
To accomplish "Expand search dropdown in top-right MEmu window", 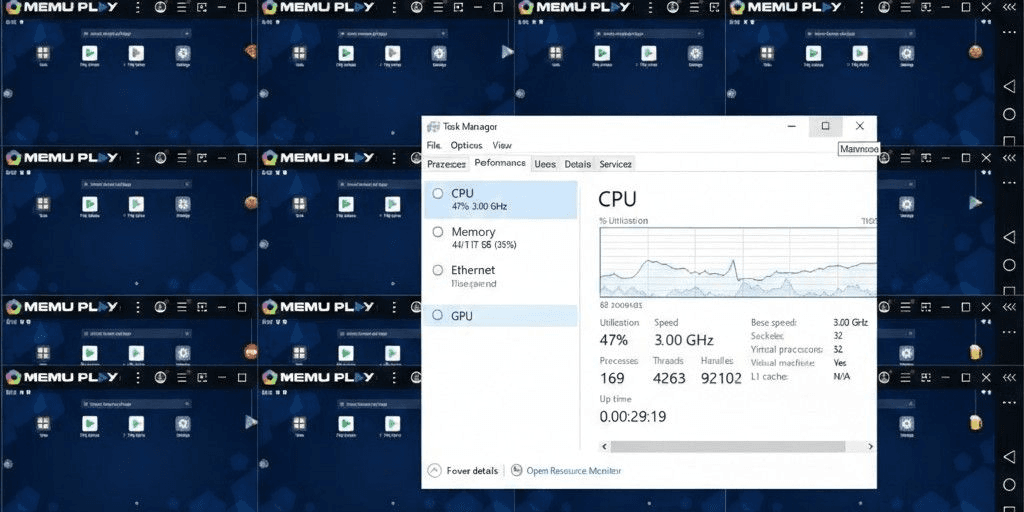I will [x=910, y=33].
